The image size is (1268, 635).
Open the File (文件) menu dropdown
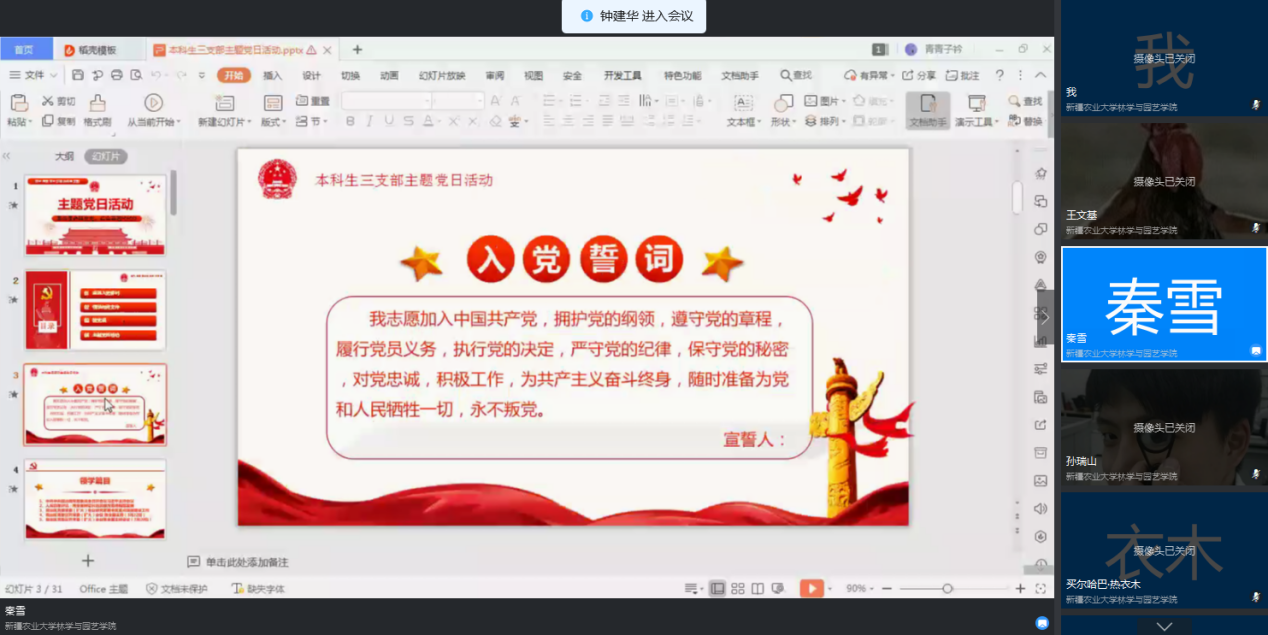[33, 75]
